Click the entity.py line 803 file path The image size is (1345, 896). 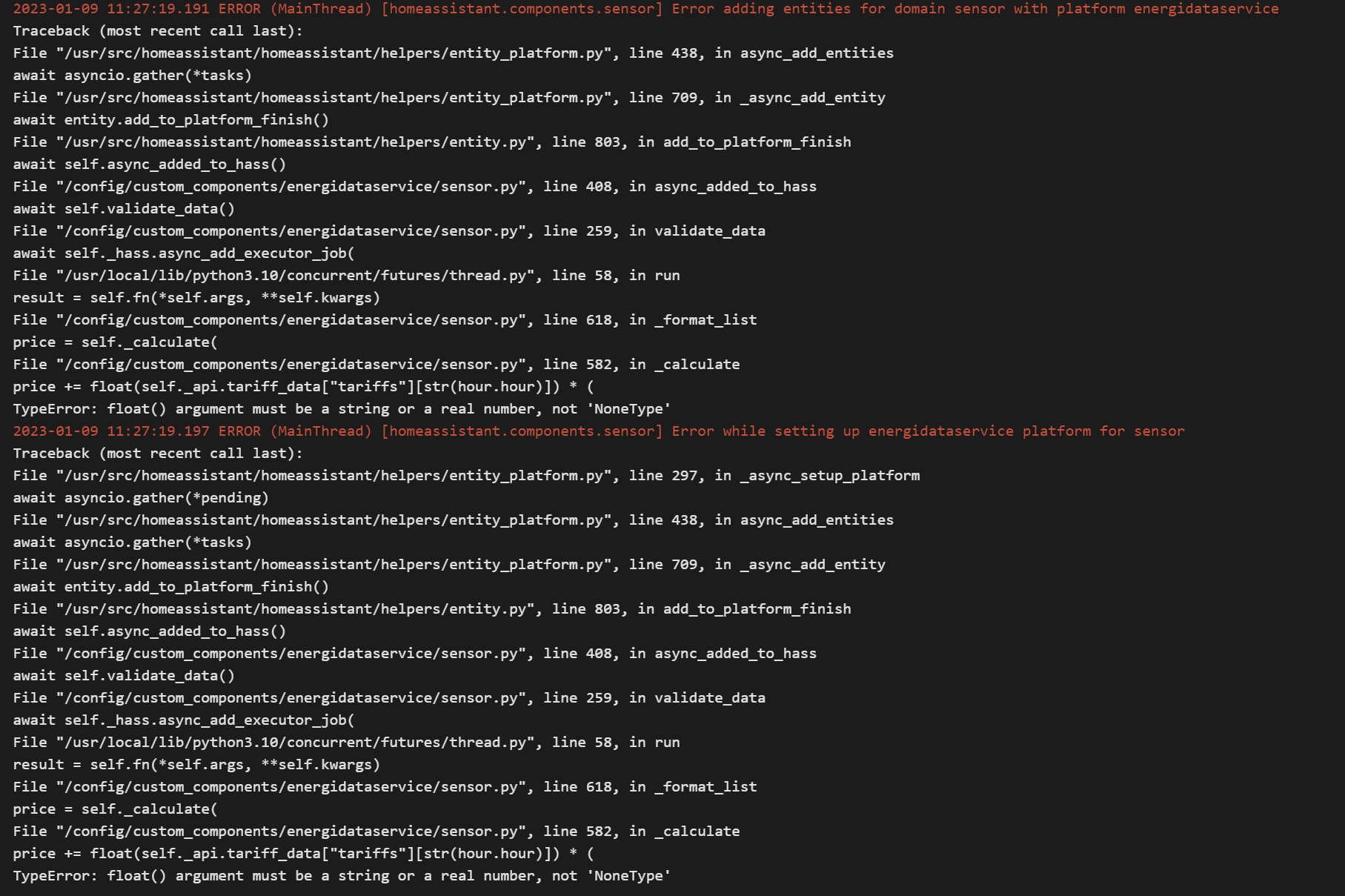click(430, 142)
